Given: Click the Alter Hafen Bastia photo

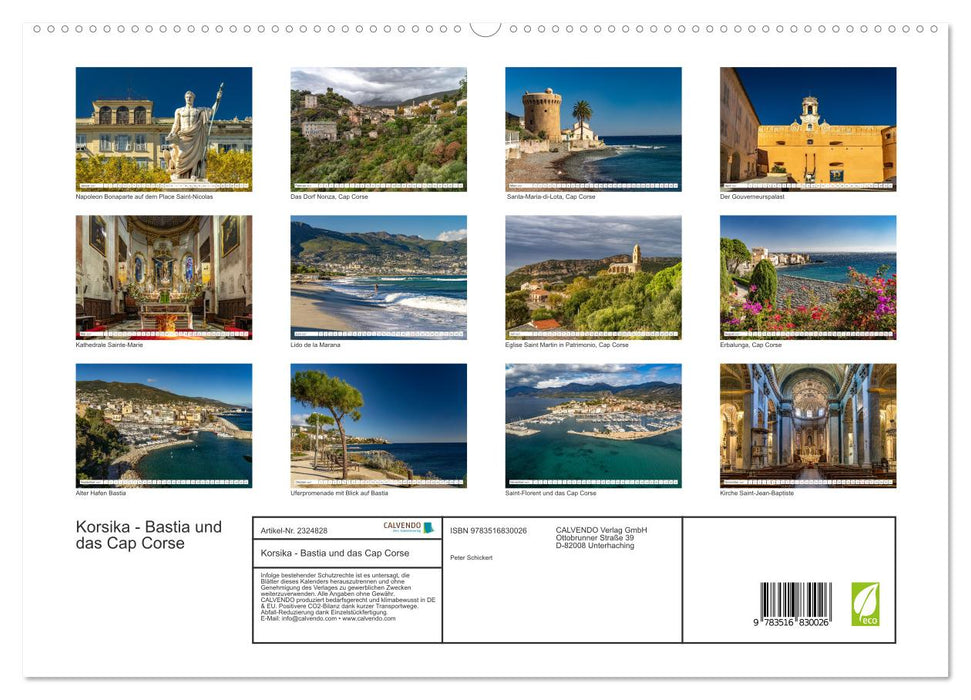Looking at the screenshot, I should pos(163,426).
